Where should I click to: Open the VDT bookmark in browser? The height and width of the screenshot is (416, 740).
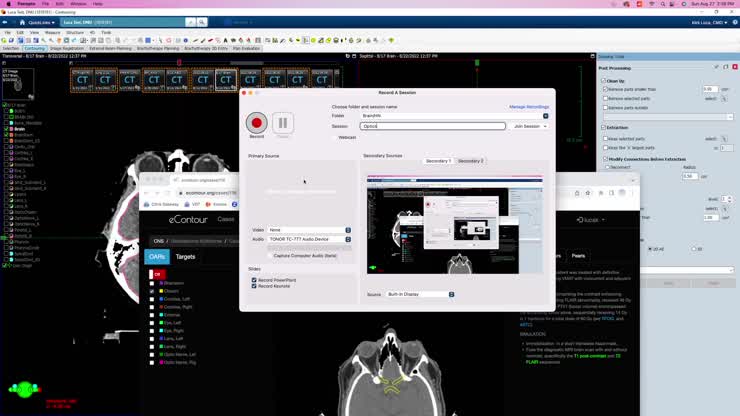(193, 204)
